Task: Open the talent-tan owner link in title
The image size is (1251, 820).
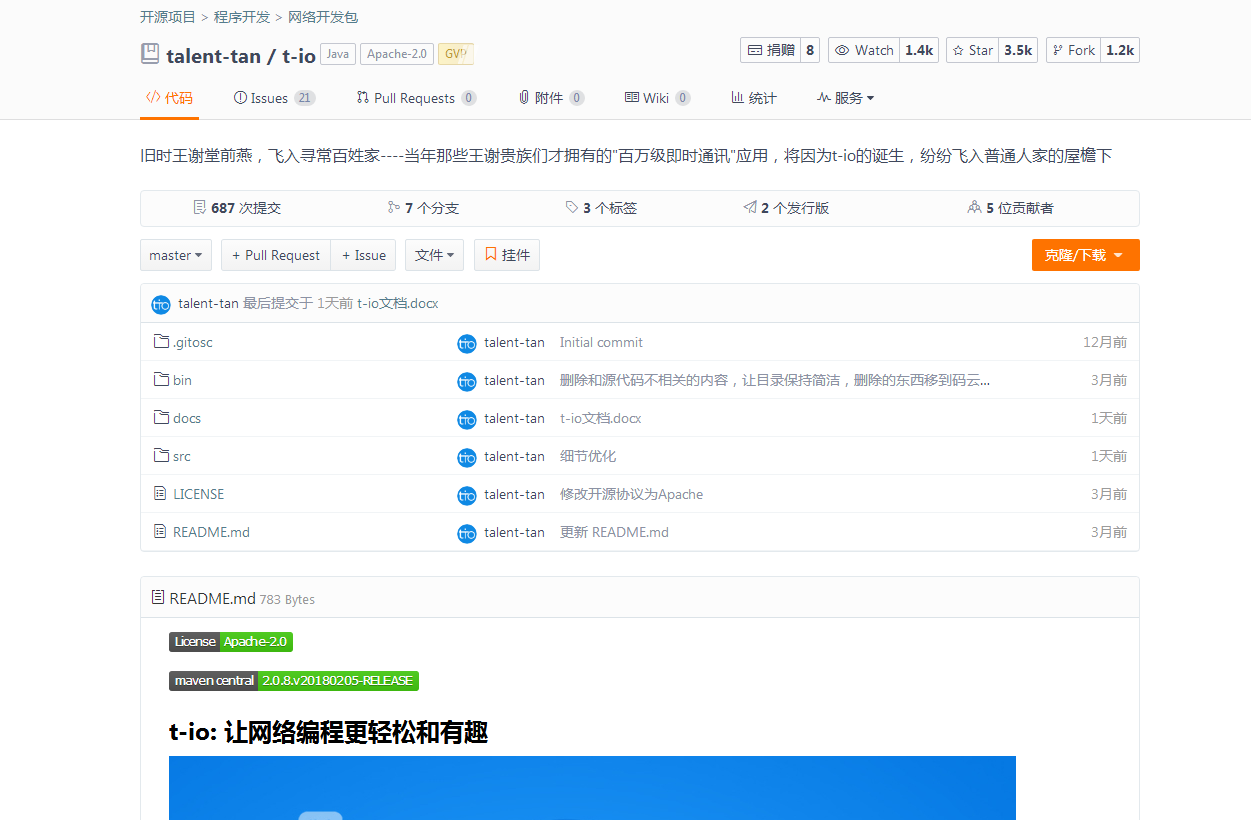Action: tap(213, 56)
